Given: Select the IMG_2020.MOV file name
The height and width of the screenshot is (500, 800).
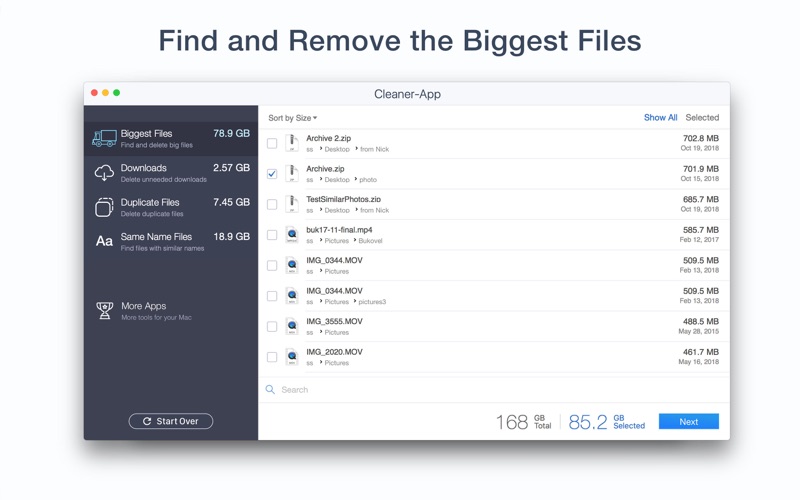Looking at the screenshot, I should point(334,352).
